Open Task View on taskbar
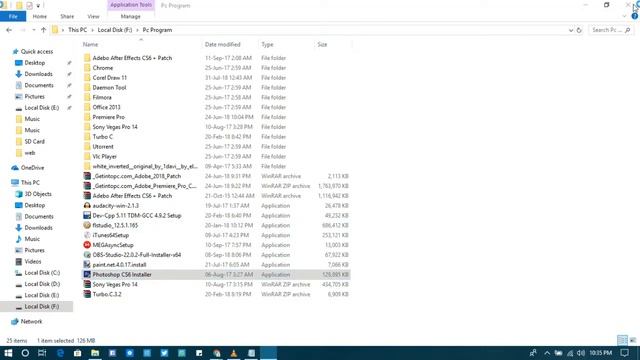The image size is (640, 360). click(42, 353)
